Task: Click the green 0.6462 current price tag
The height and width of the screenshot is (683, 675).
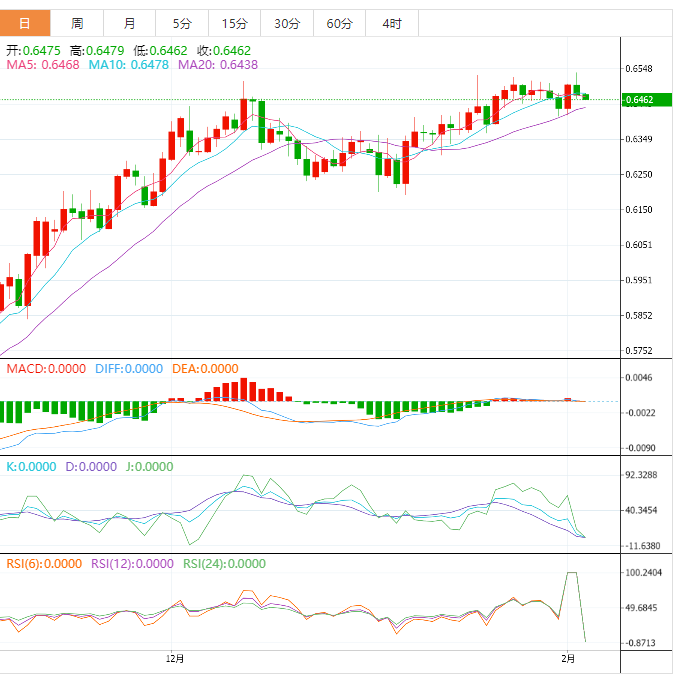Action: [640, 100]
